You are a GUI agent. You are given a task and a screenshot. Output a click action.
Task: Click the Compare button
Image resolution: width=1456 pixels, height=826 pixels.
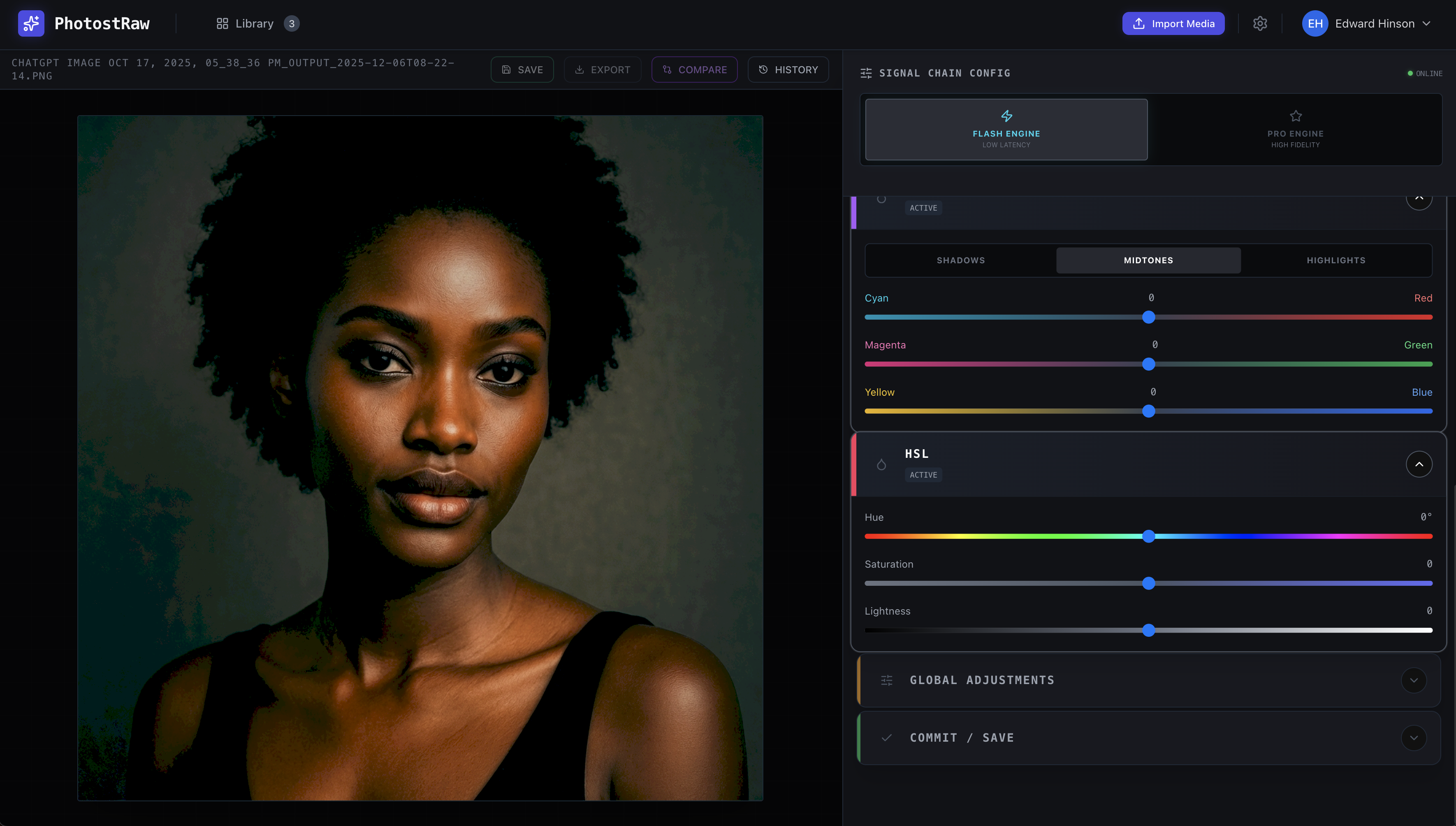click(x=694, y=69)
